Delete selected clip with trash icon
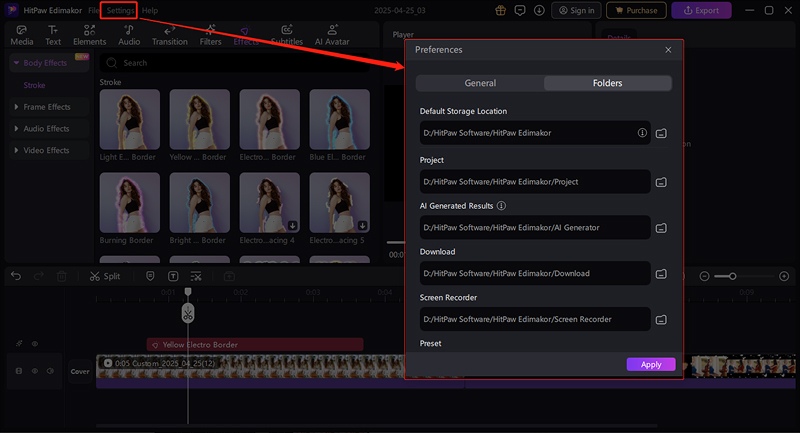This screenshot has width=800, height=433. click(x=61, y=276)
